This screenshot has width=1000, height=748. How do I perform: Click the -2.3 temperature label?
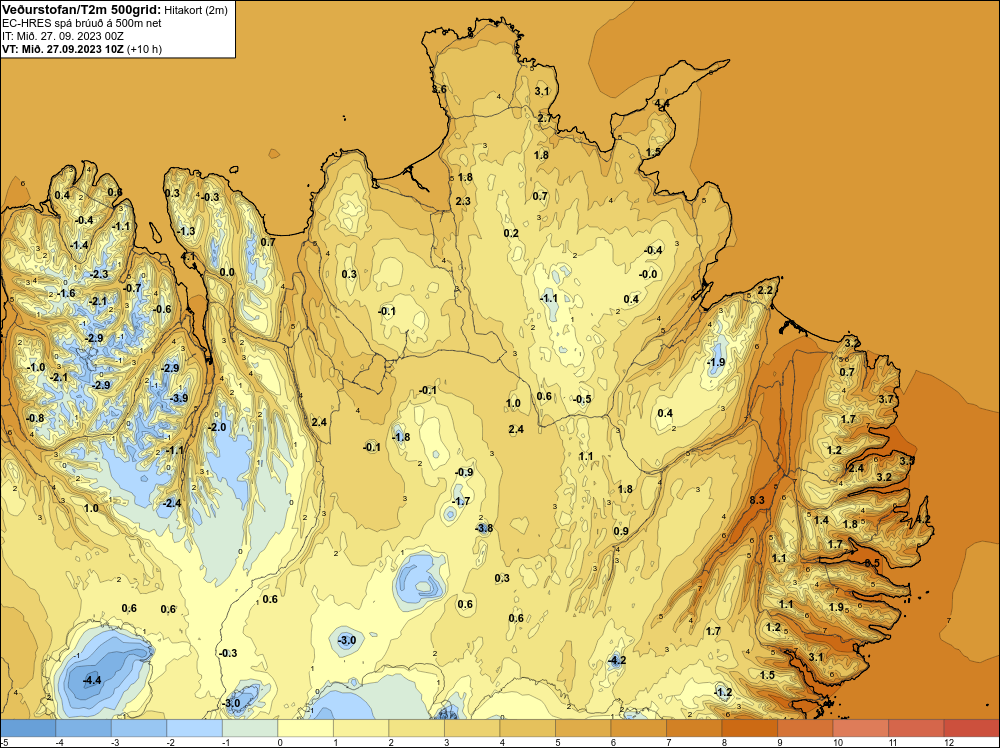(x=99, y=274)
